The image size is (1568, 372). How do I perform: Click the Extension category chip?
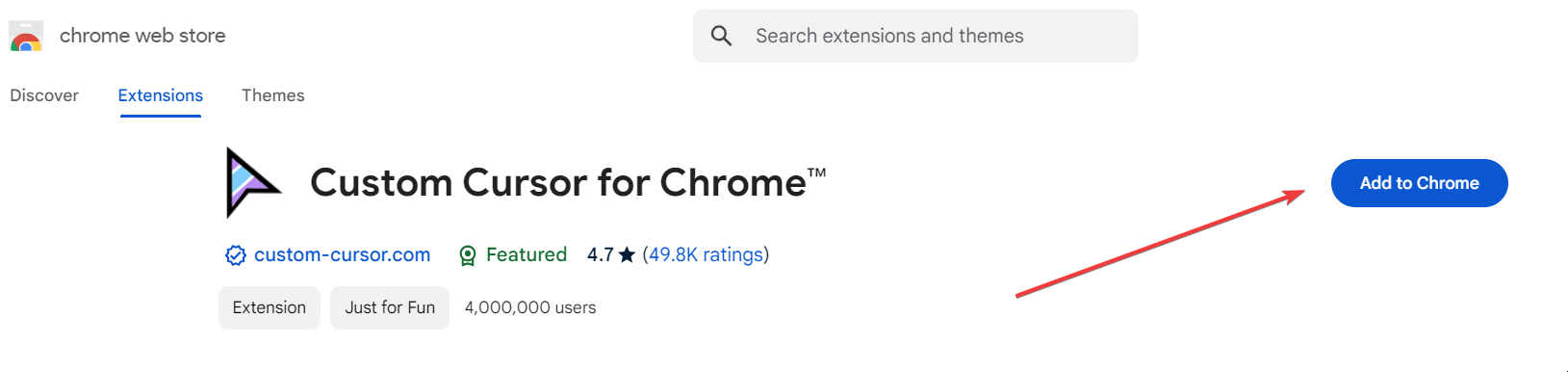point(270,307)
